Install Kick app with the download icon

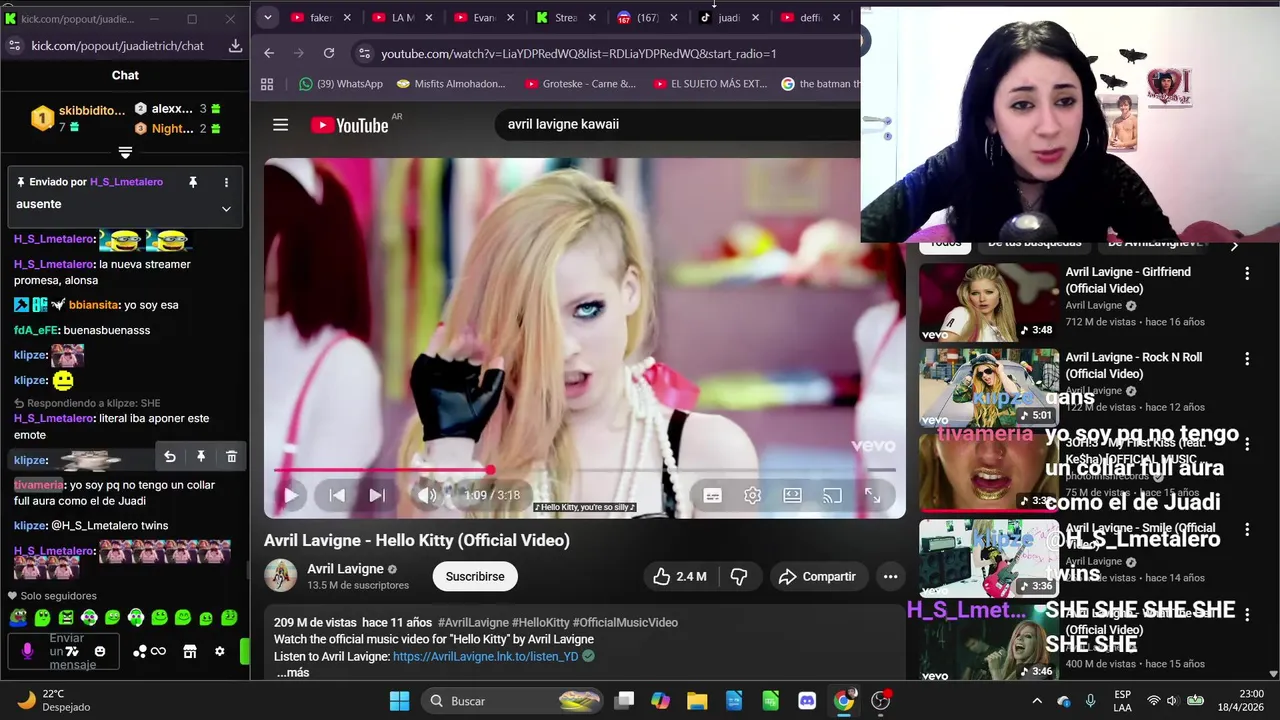pyautogui.click(x=236, y=46)
